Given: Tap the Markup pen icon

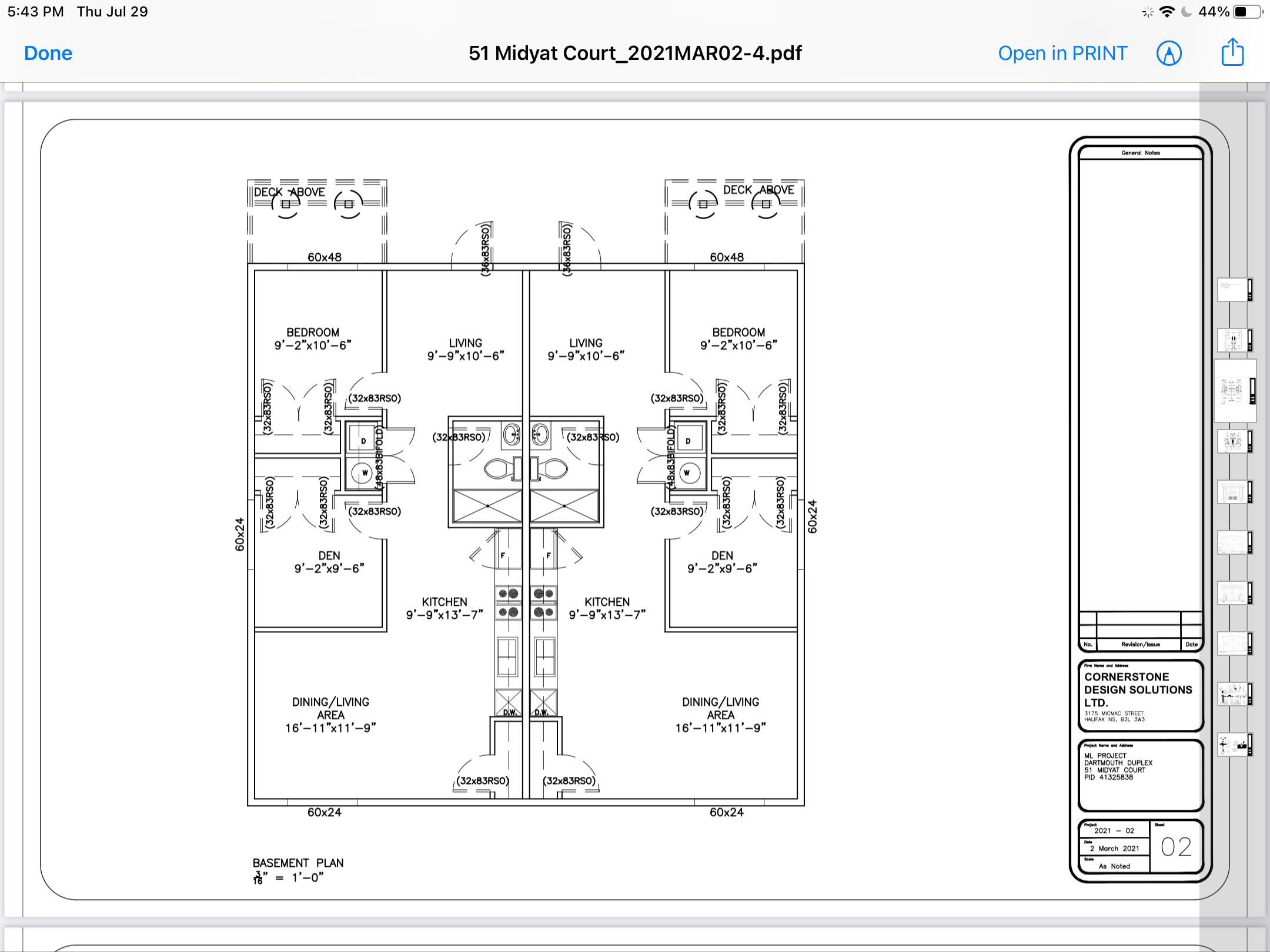Looking at the screenshot, I should (1169, 53).
